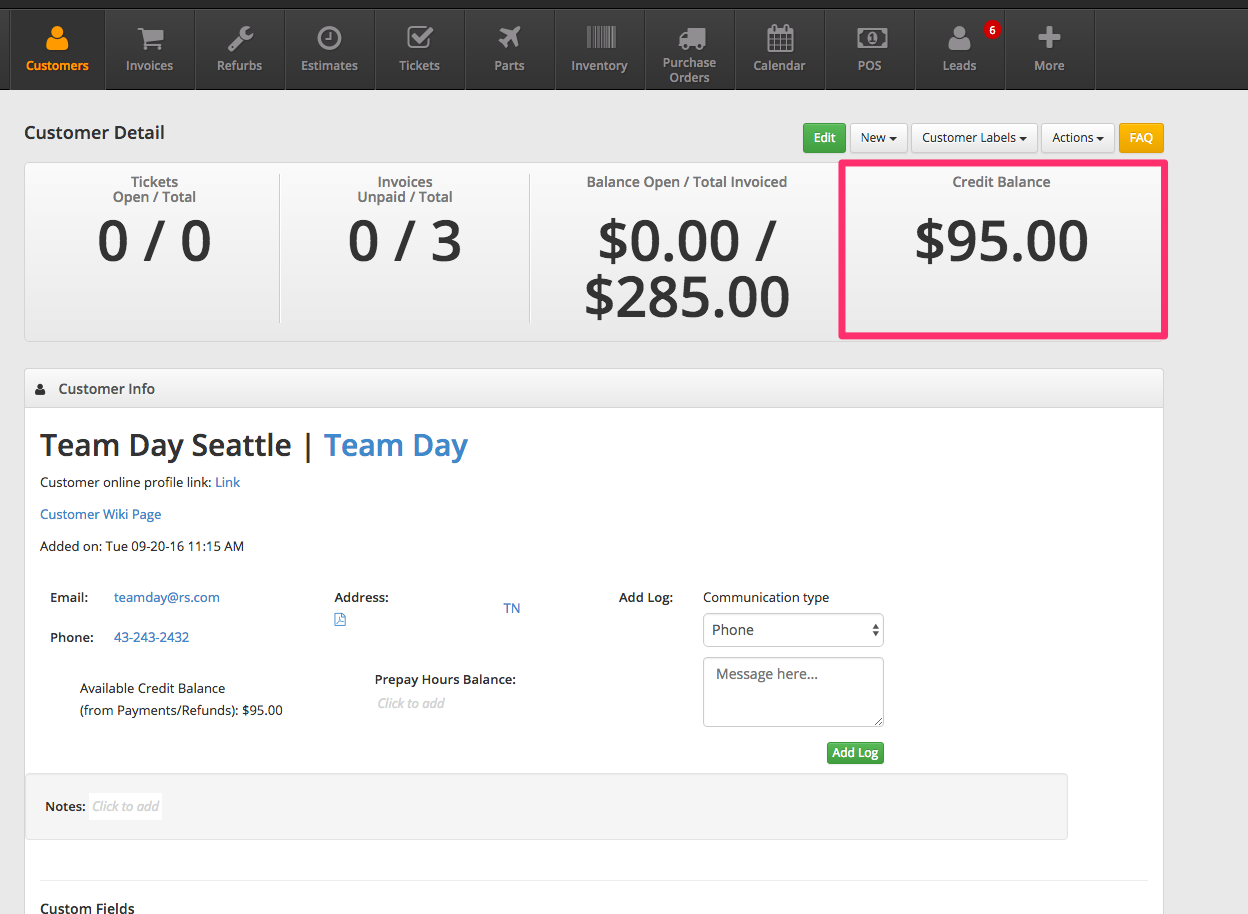Viewport: 1248px width, 914px height.
Task: Open Tickets checkmark icon
Action: point(419,39)
